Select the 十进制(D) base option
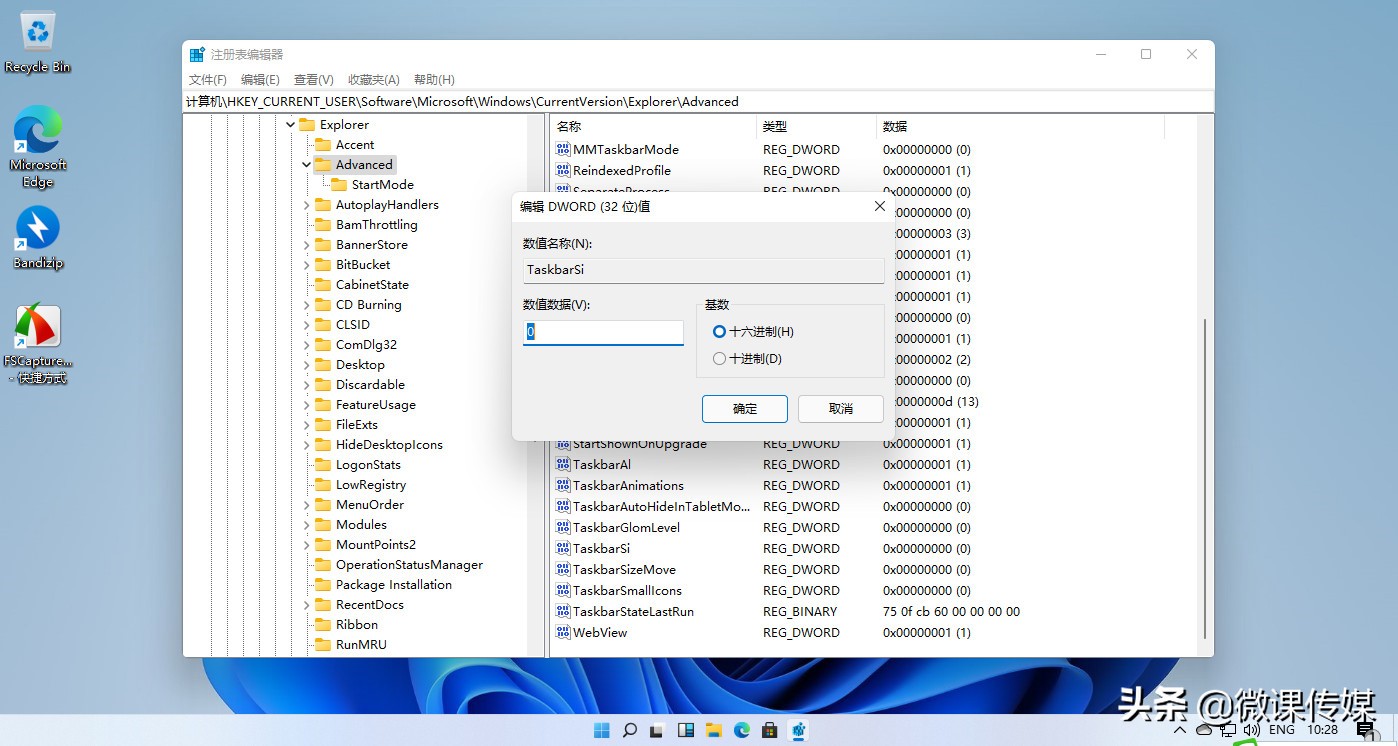 click(718, 358)
